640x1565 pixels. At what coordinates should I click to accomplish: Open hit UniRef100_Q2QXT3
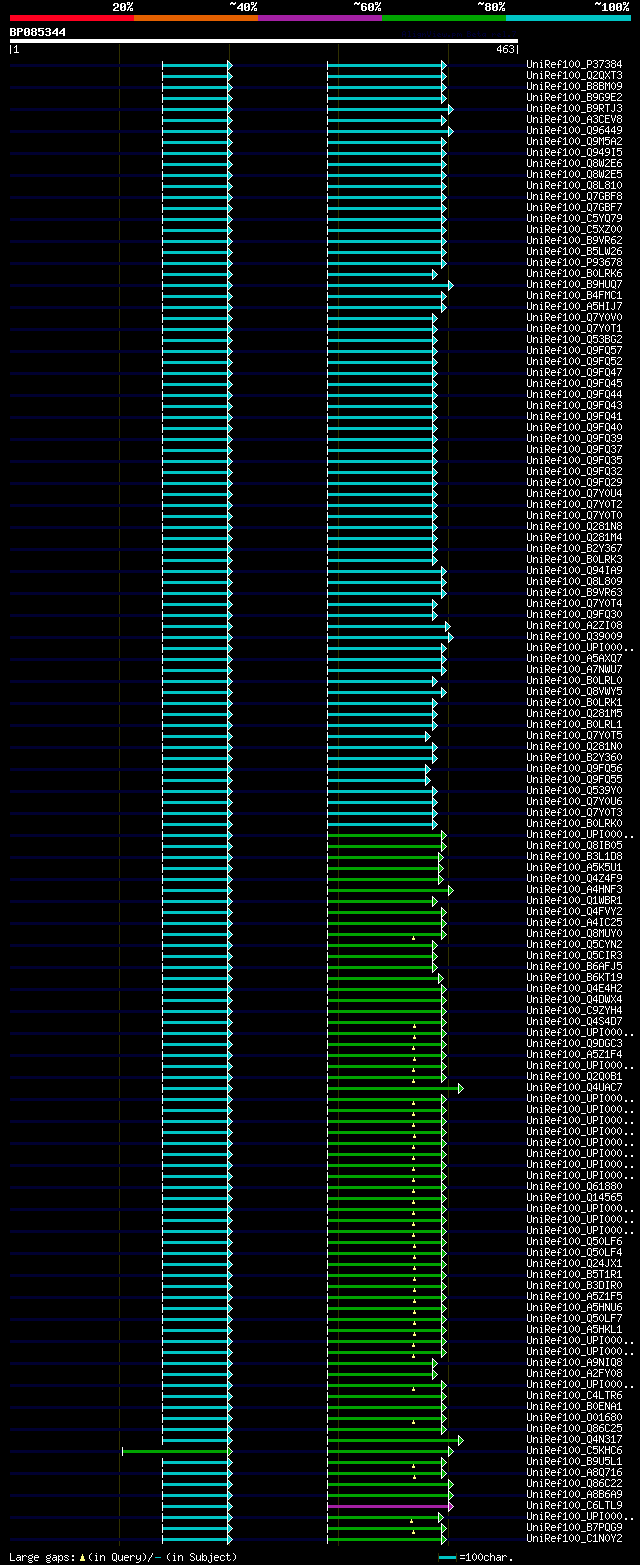574,76
